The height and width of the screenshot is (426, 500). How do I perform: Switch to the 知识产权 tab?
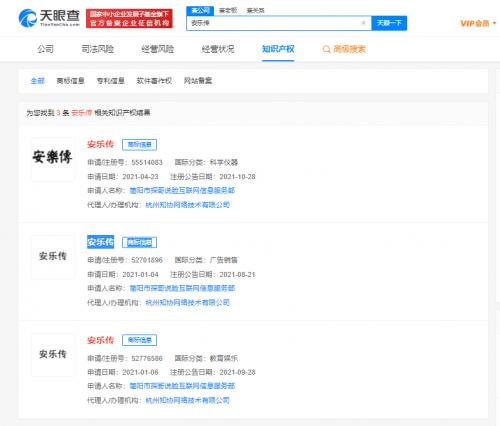(278, 49)
